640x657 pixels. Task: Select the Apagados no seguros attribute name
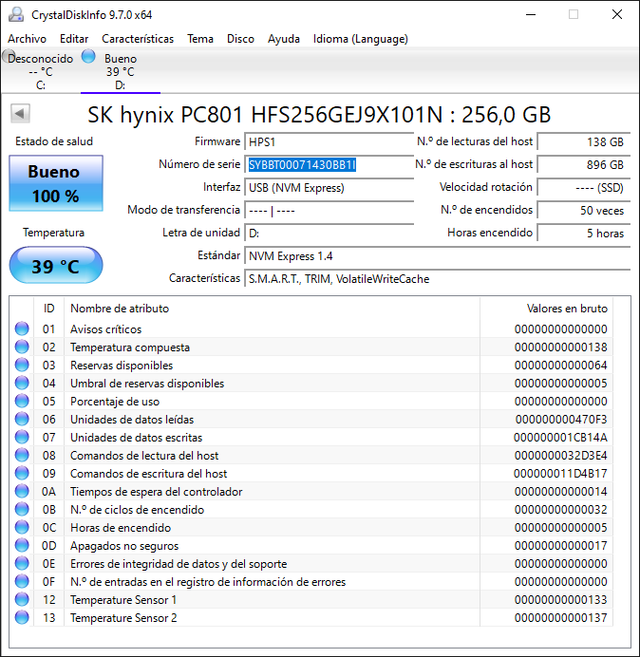[x=124, y=546]
